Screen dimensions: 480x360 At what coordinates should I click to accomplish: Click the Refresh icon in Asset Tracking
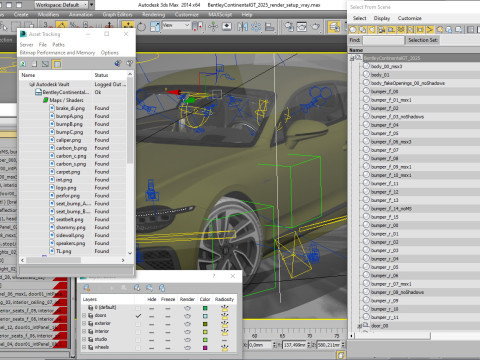tap(23, 63)
